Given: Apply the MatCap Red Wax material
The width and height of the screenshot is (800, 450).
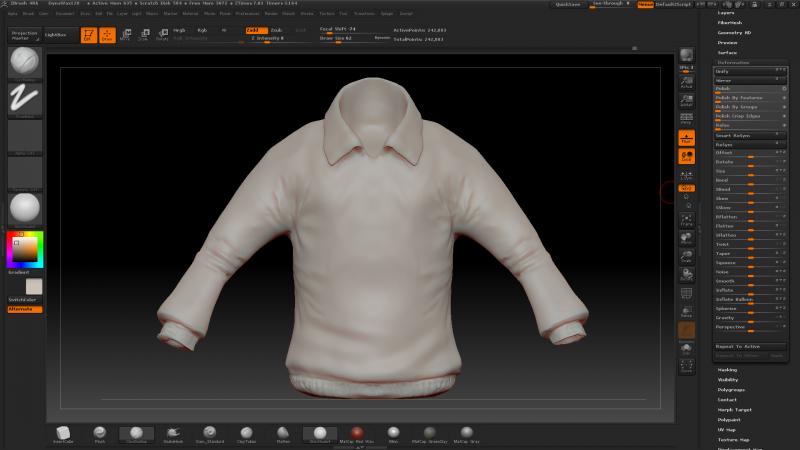Looking at the screenshot, I should tap(357, 435).
